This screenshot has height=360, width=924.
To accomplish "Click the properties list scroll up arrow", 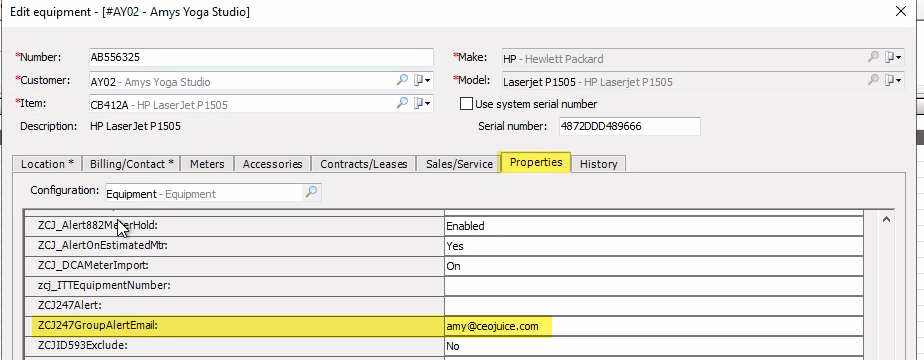I will tap(885, 219).
